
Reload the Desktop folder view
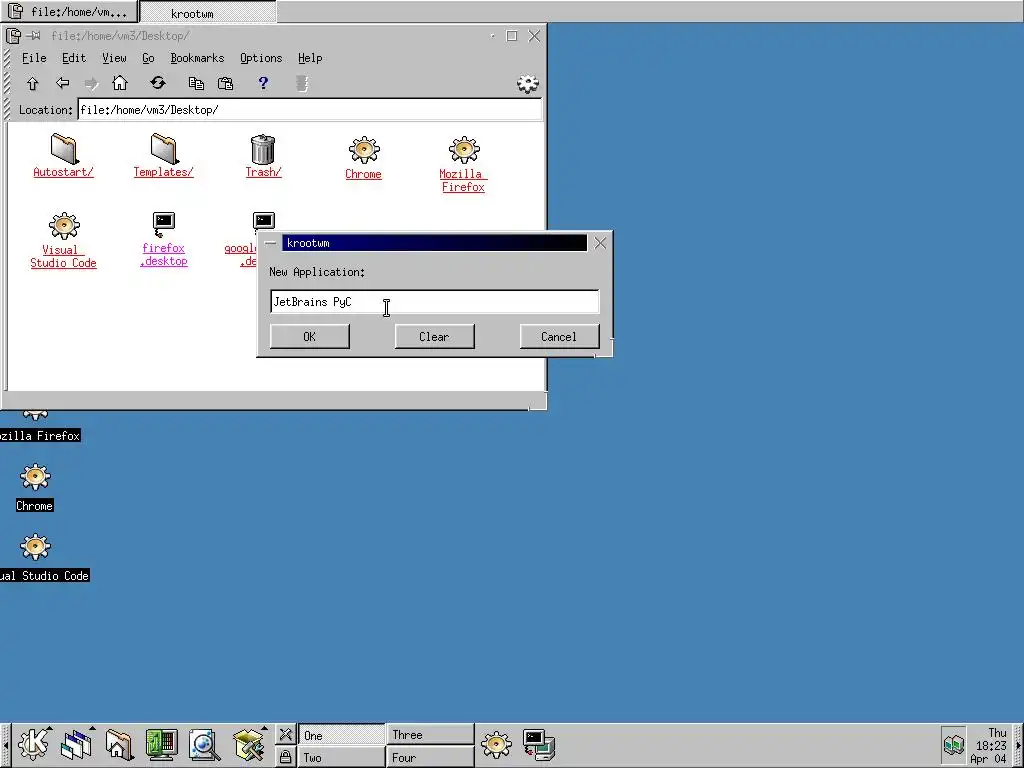pyautogui.click(x=158, y=83)
